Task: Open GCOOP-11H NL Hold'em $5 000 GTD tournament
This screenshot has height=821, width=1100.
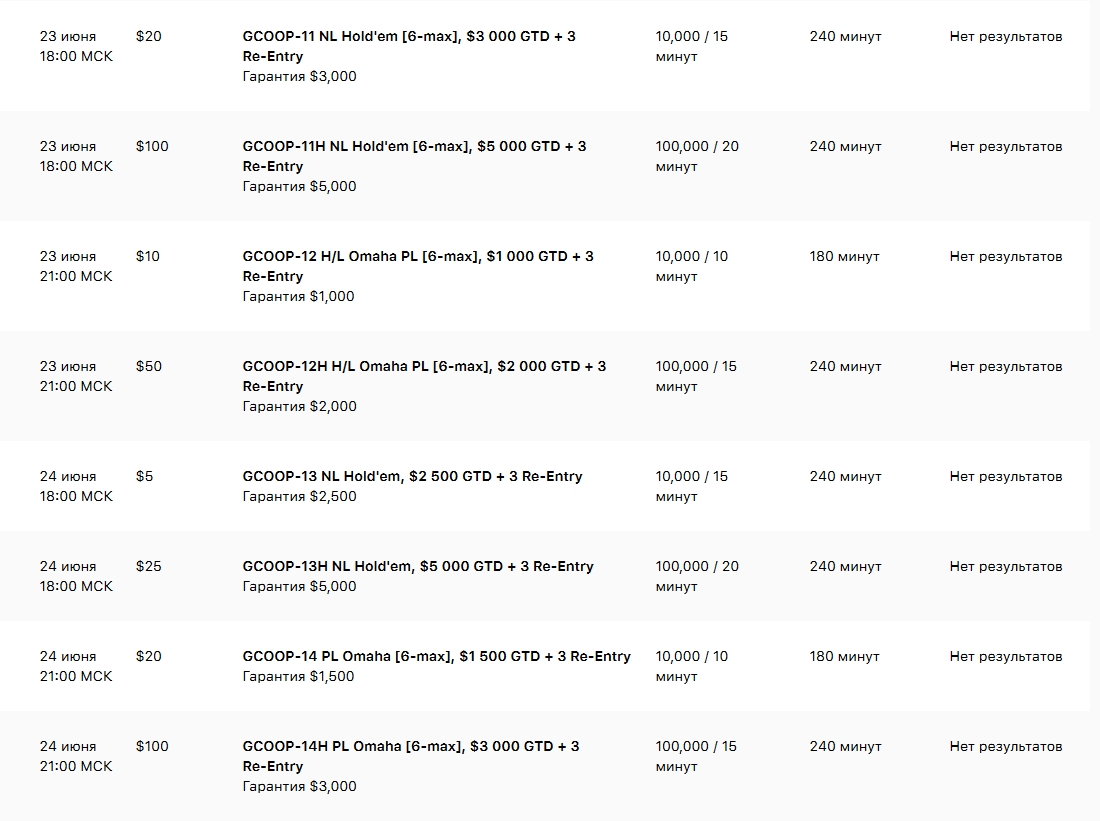Action: 415,156
